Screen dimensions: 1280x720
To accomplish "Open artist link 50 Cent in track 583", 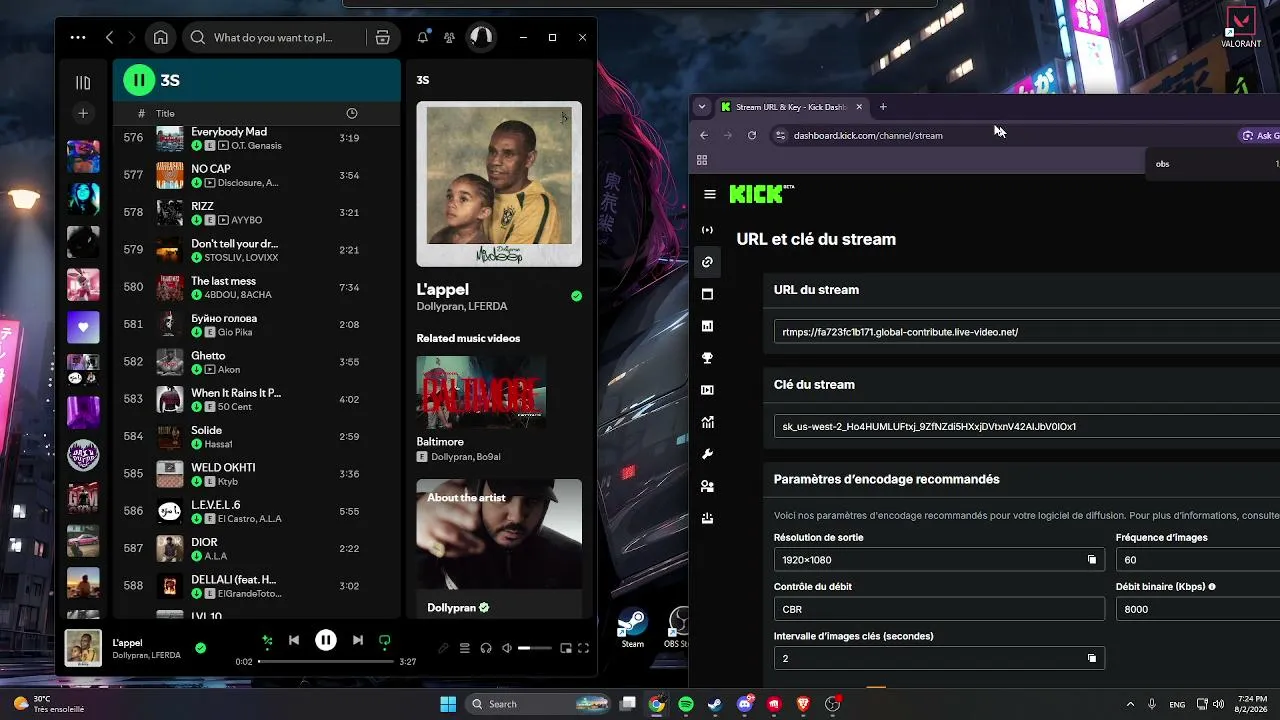I will pos(237,407).
